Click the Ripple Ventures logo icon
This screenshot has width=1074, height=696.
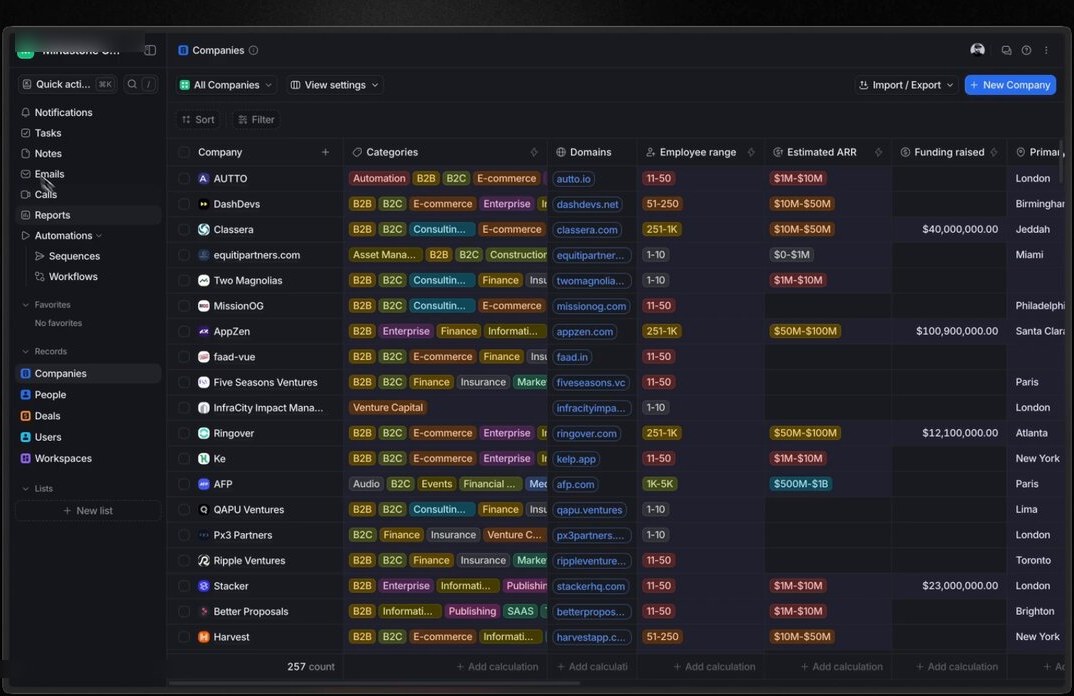tap(203, 560)
